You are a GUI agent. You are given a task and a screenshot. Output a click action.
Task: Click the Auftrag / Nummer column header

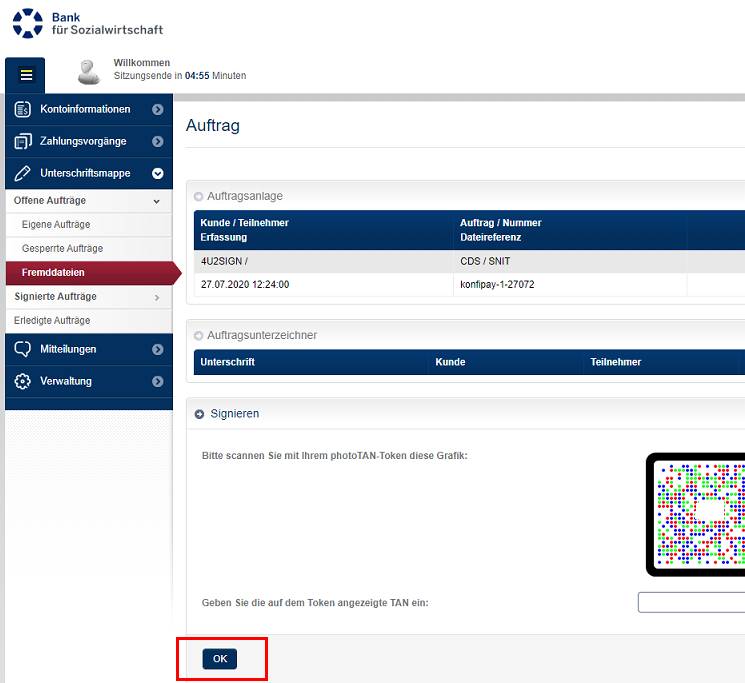[501, 223]
